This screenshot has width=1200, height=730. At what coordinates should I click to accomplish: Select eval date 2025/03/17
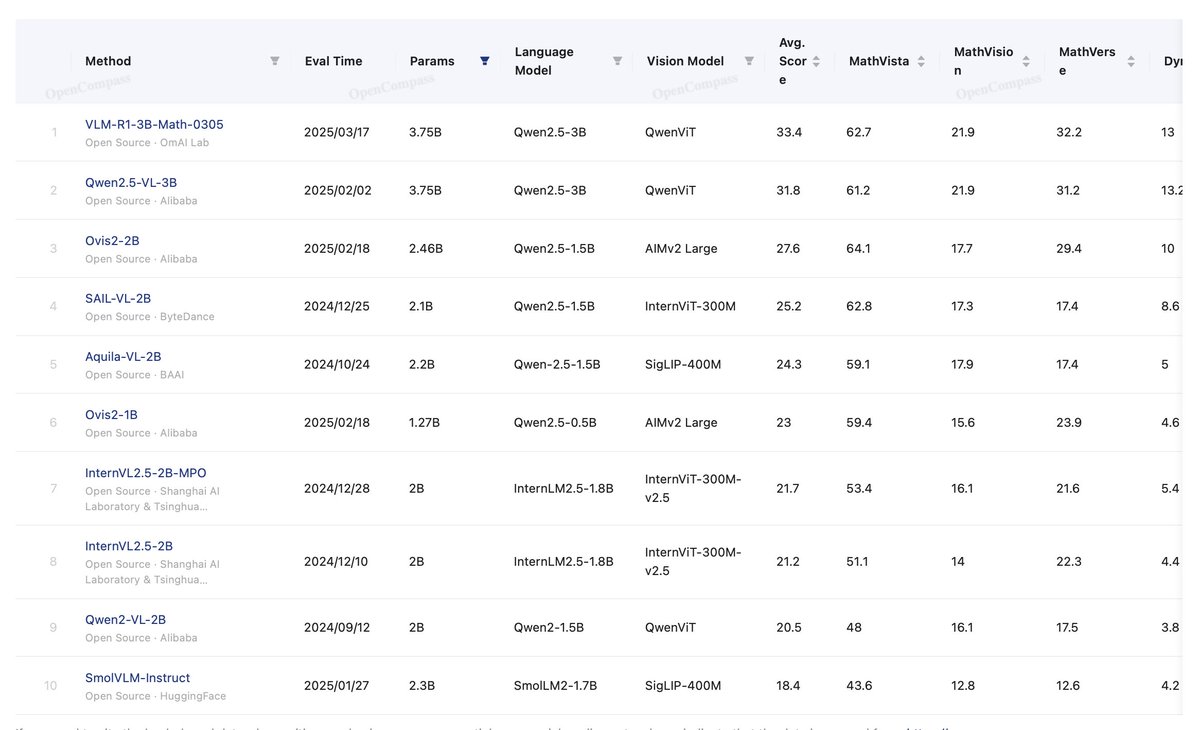tap(337, 133)
